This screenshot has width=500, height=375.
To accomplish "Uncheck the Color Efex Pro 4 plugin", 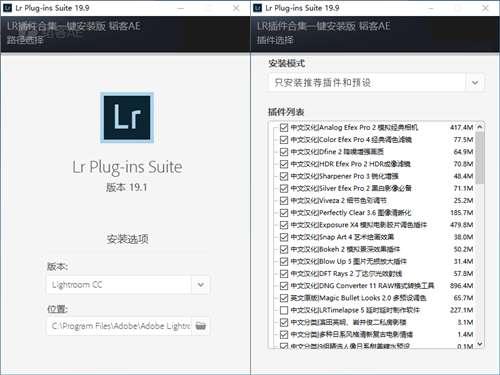I will click(x=284, y=140).
